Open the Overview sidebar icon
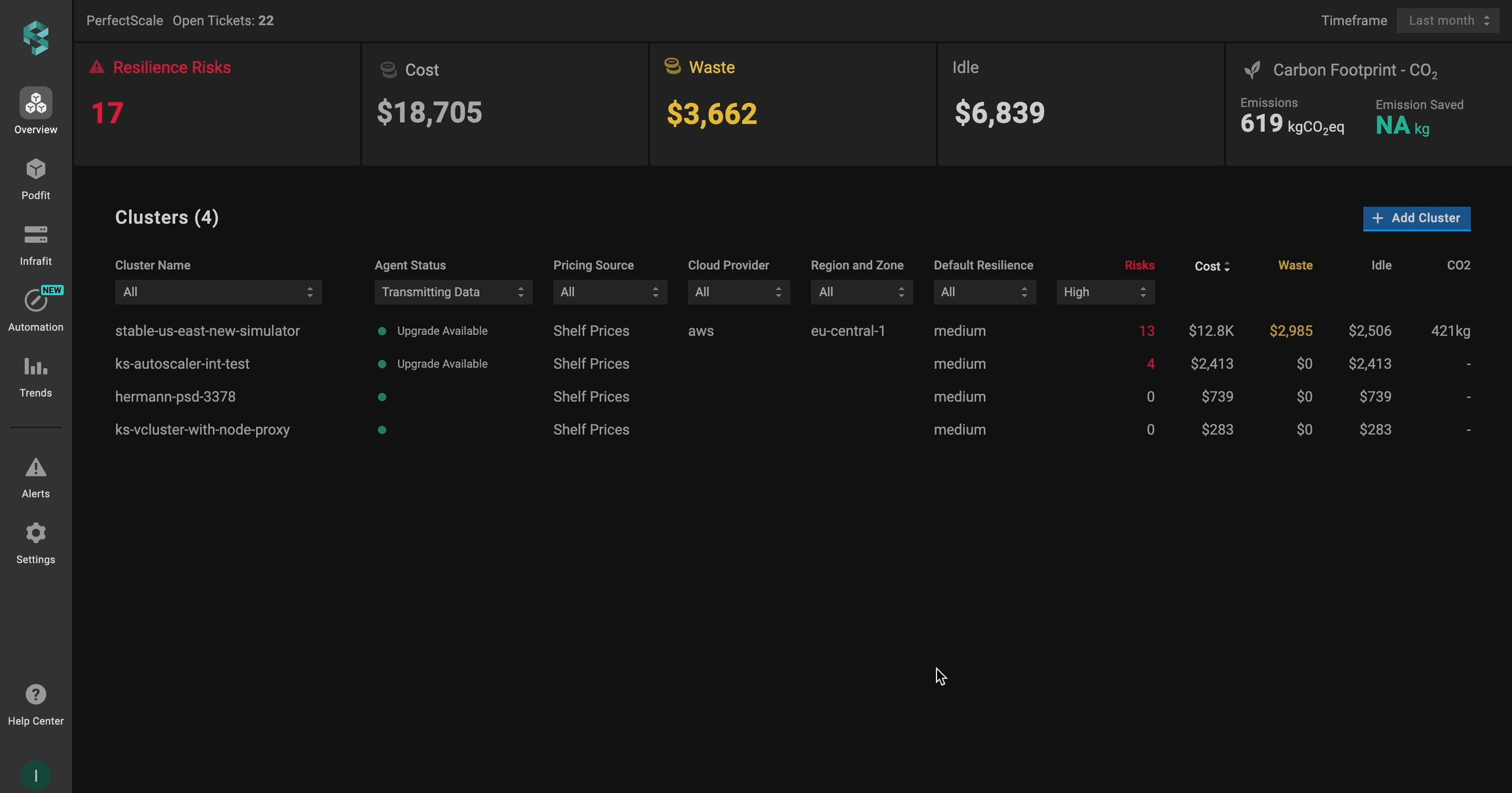The height and width of the screenshot is (793, 1512). (35, 104)
